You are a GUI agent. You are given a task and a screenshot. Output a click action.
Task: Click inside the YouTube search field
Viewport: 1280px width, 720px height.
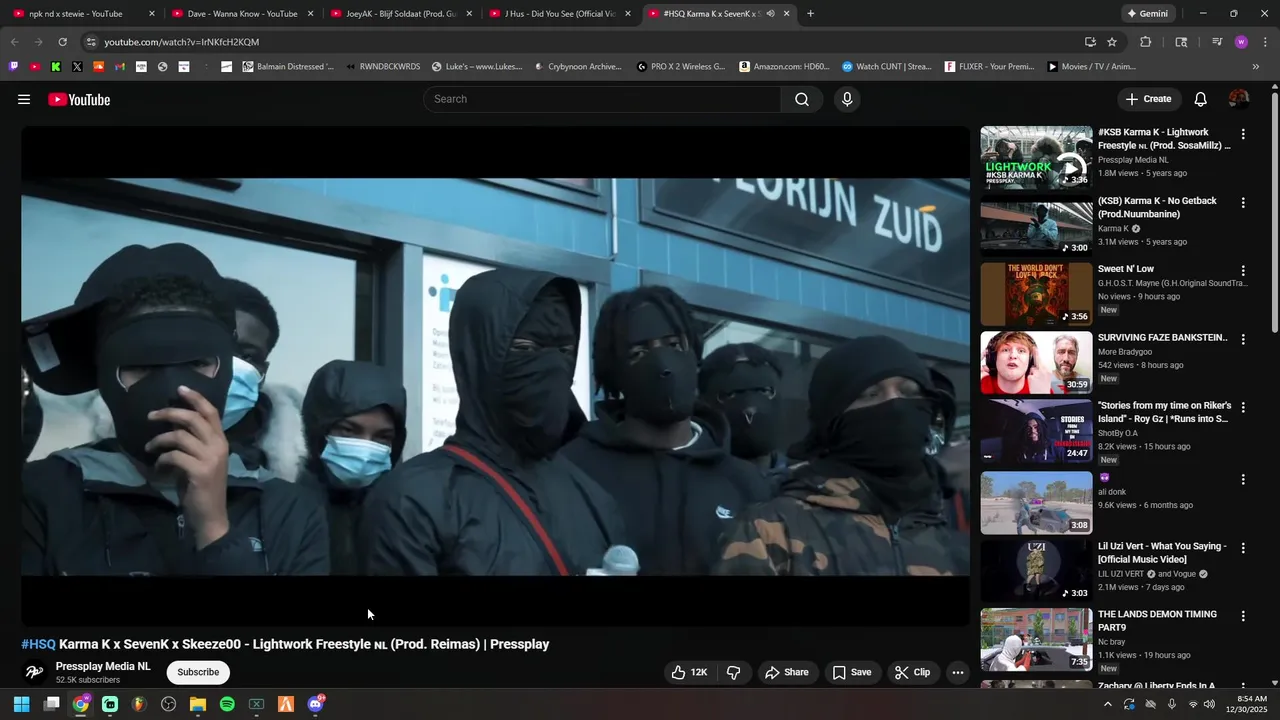pos(603,99)
